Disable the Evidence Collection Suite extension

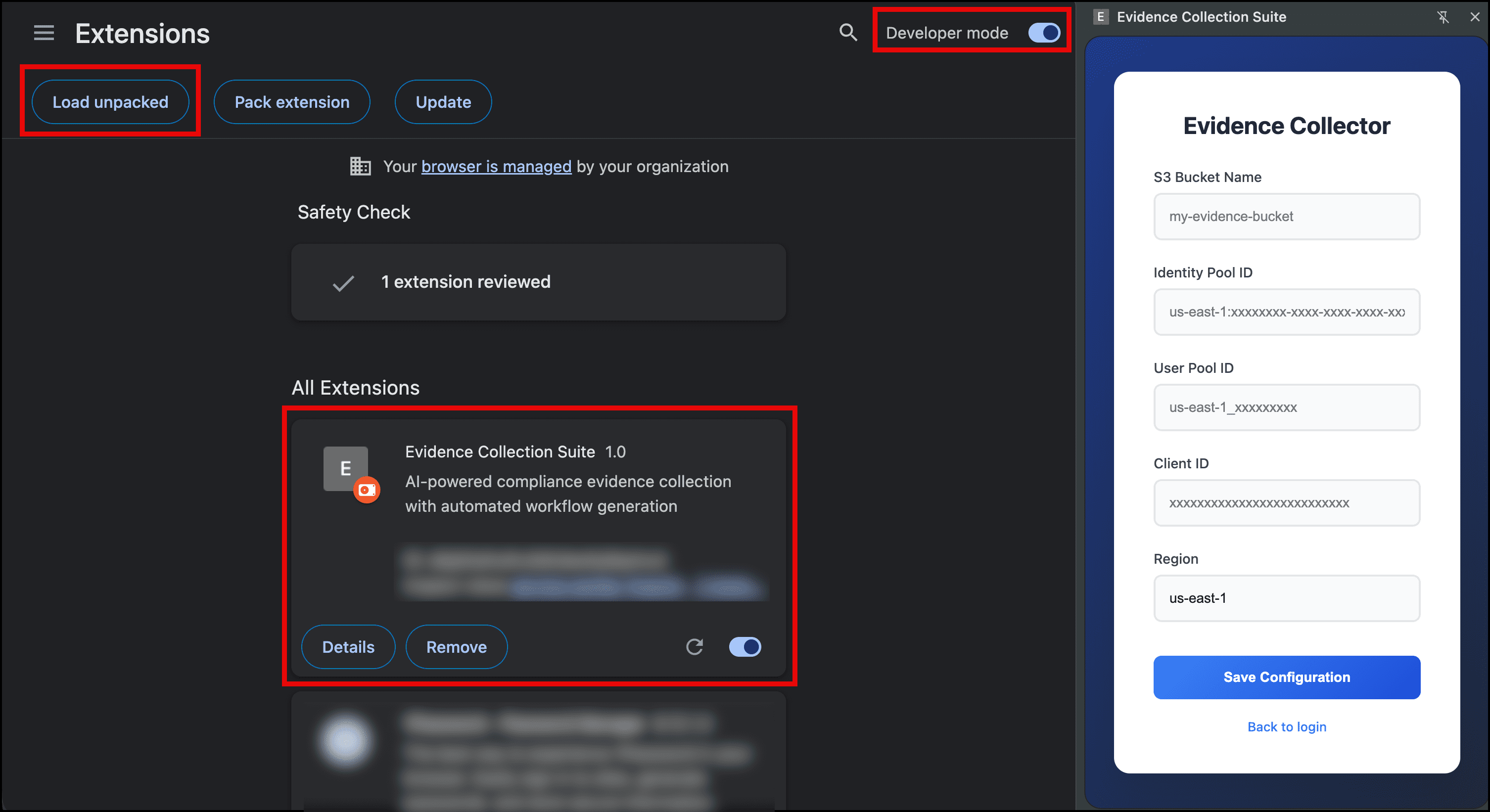click(x=745, y=647)
